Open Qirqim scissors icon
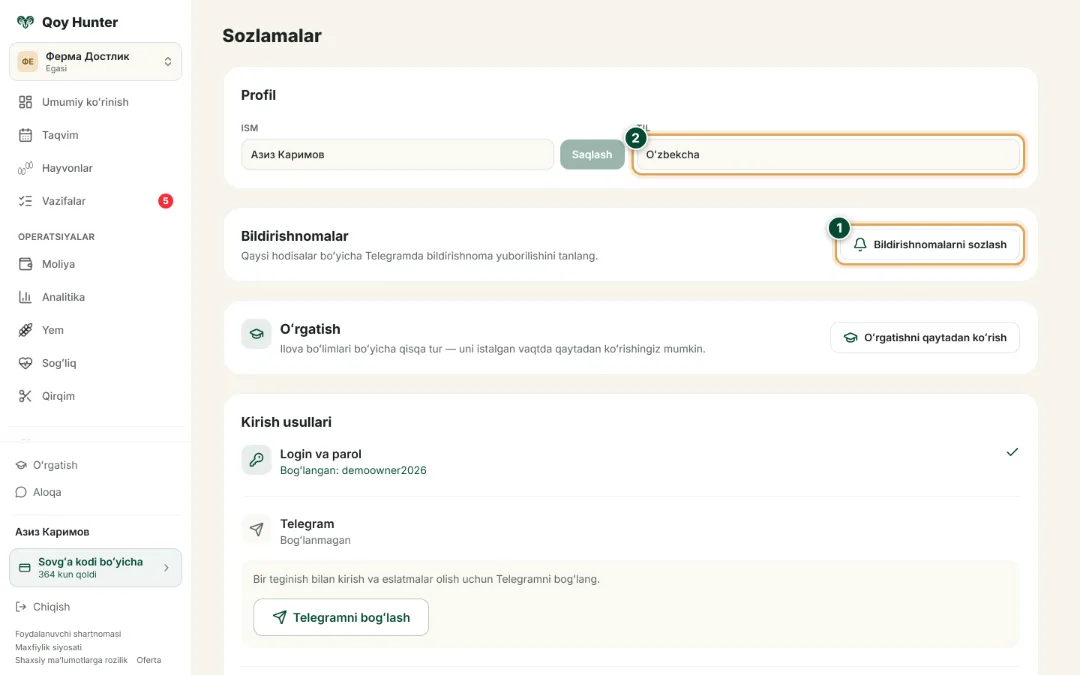1080x675 pixels. 25,396
